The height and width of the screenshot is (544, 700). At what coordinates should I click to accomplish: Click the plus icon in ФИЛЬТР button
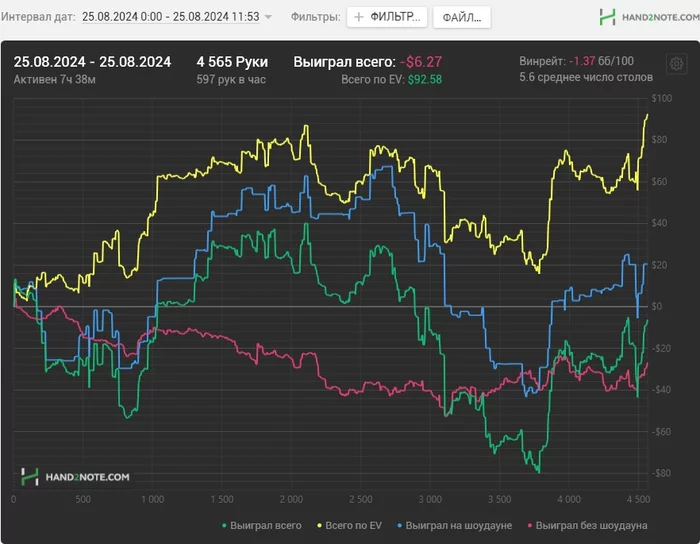358,17
